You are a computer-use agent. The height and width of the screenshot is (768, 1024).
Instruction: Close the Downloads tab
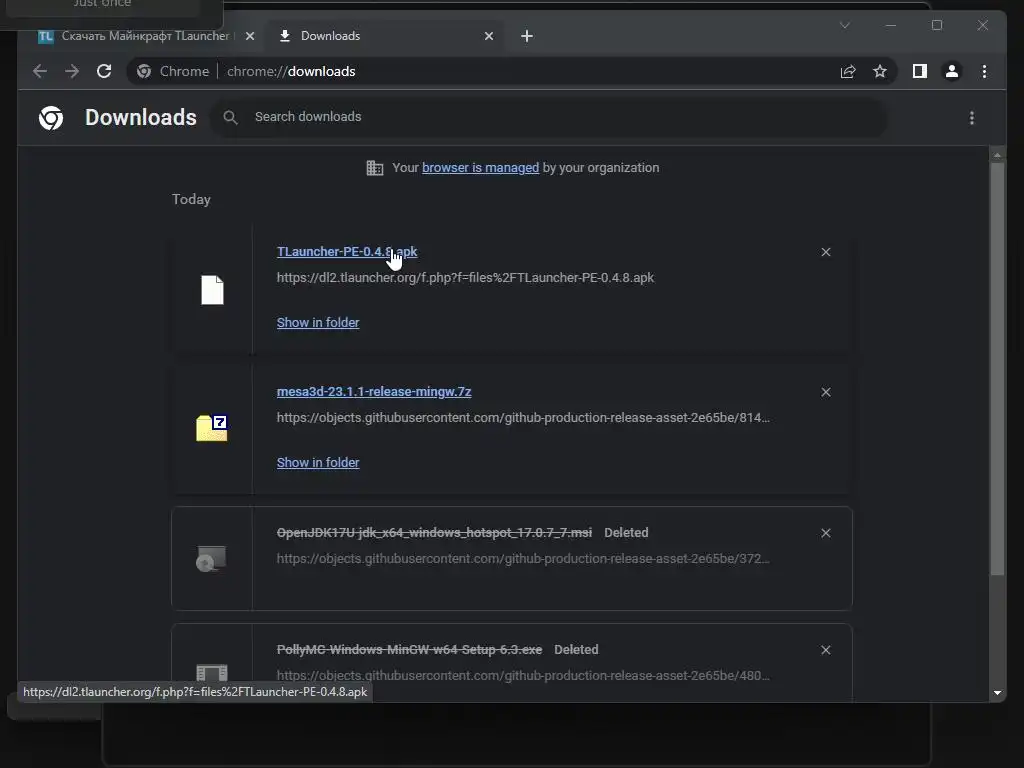(488, 36)
